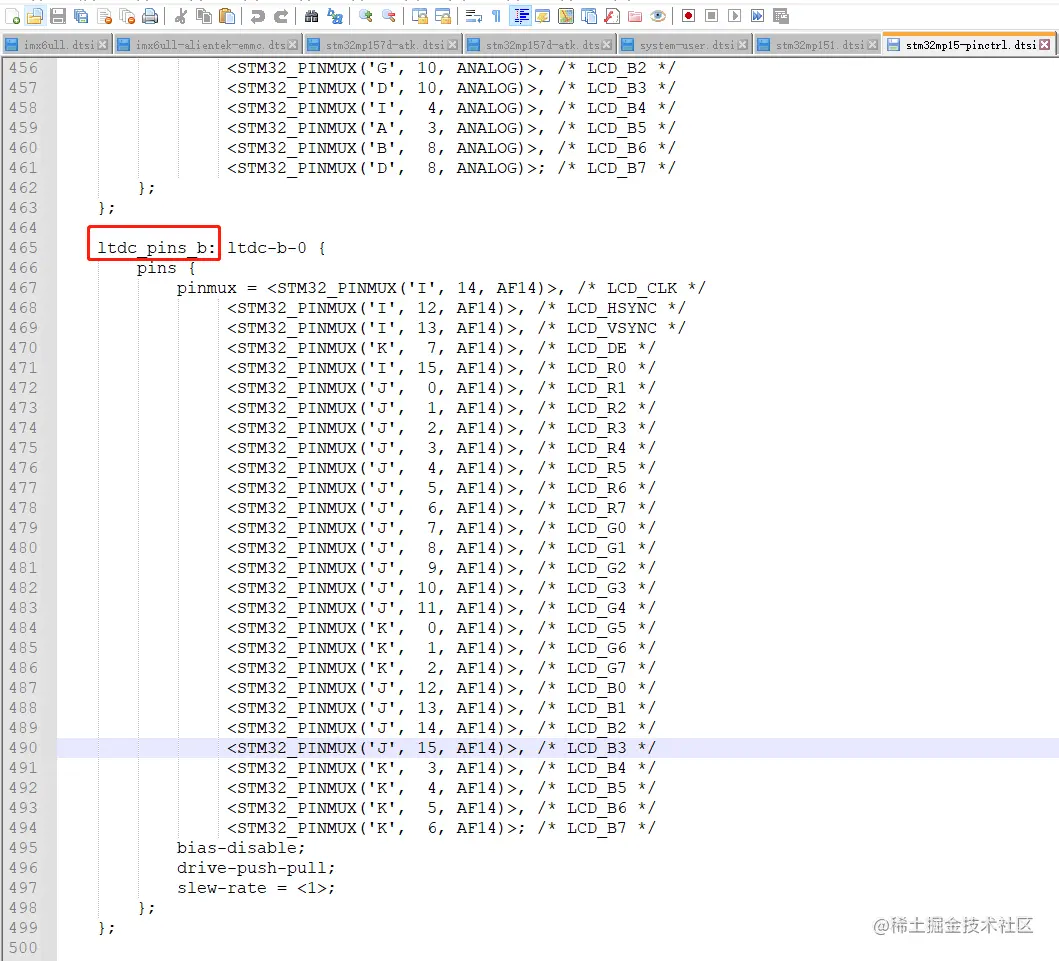Open the Document Map panel
Screen dimensions: 1059x961
click(x=566, y=16)
